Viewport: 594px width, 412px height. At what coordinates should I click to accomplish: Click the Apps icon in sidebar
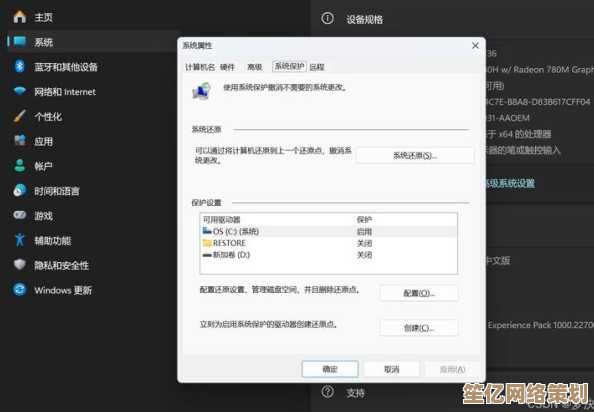[19, 141]
